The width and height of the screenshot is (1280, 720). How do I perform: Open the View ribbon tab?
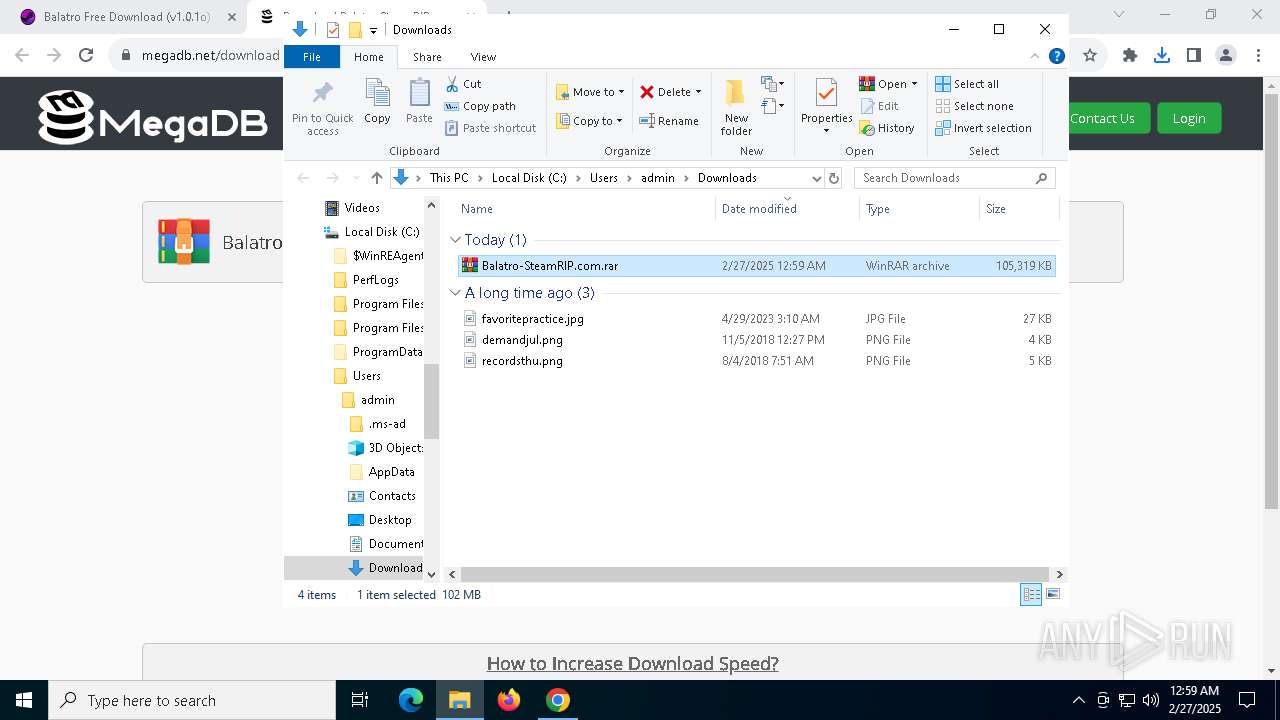[x=483, y=57]
